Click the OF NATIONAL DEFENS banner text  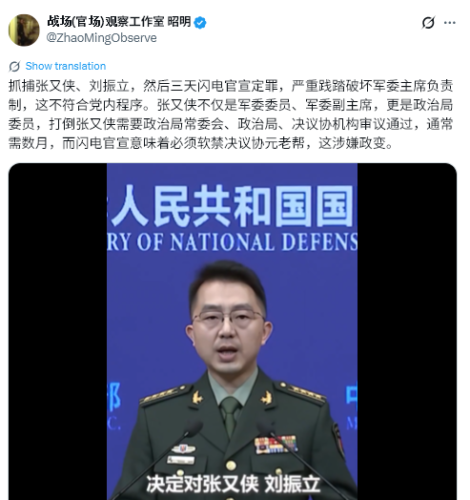(x=232, y=242)
